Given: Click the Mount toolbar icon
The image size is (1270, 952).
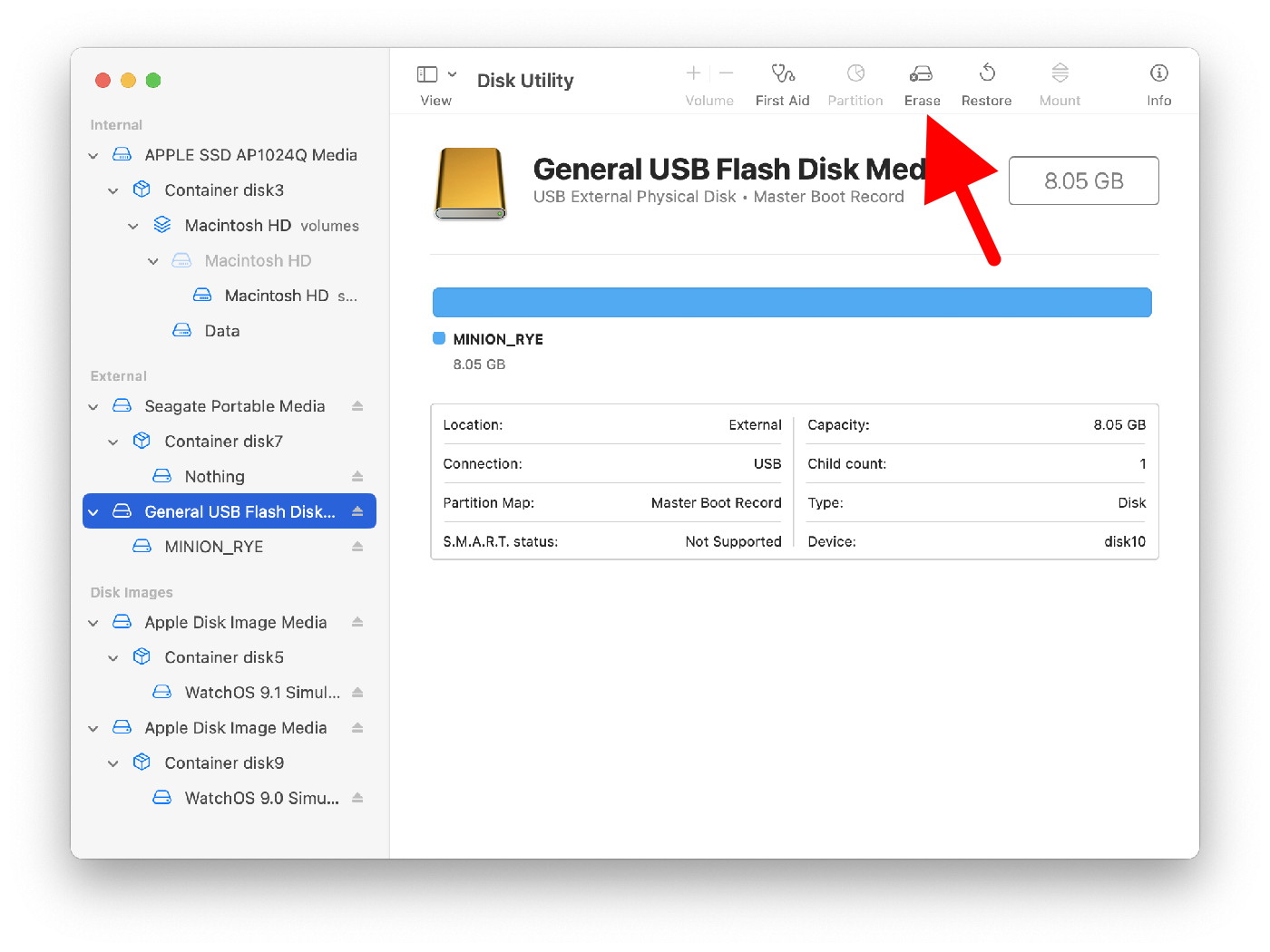Looking at the screenshot, I should pyautogui.click(x=1060, y=73).
